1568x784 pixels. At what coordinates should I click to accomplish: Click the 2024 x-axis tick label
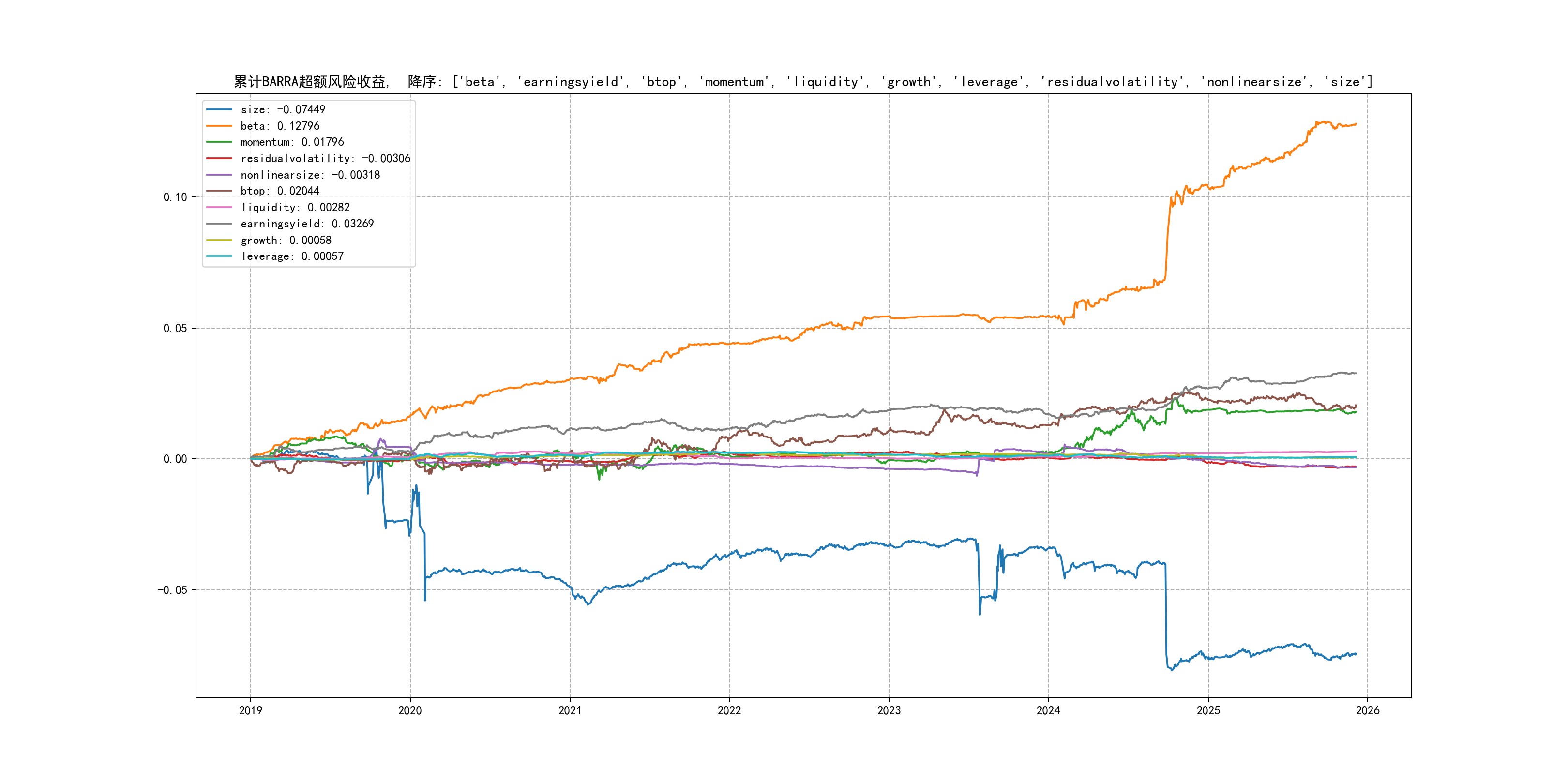[x=1048, y=710]
